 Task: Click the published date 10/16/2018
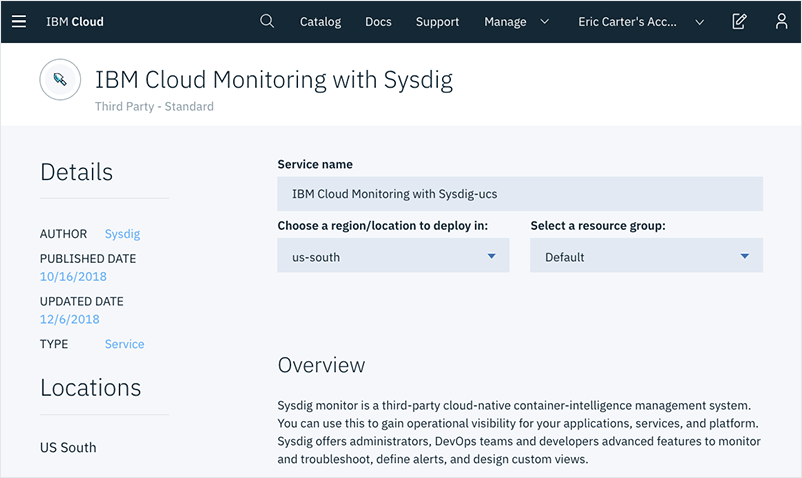73,277
